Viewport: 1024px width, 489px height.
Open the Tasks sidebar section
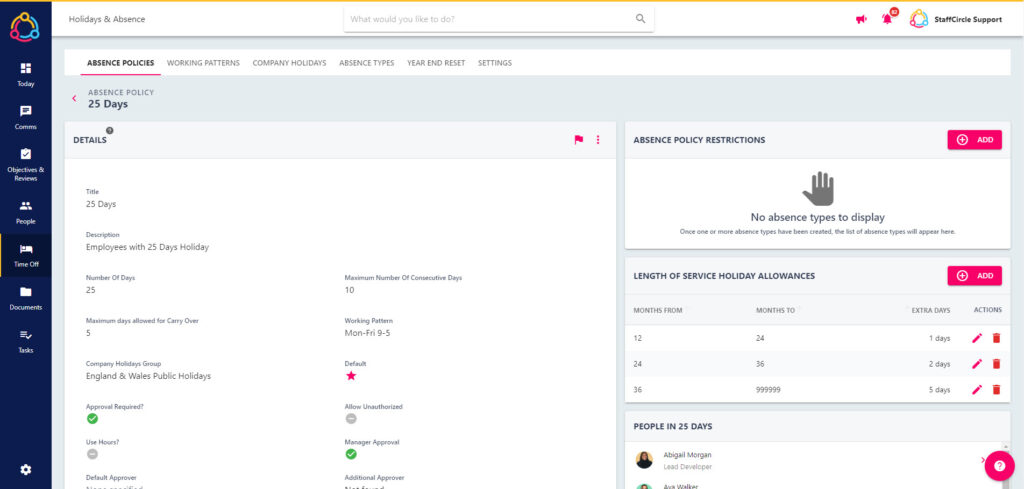coord(25,340)
